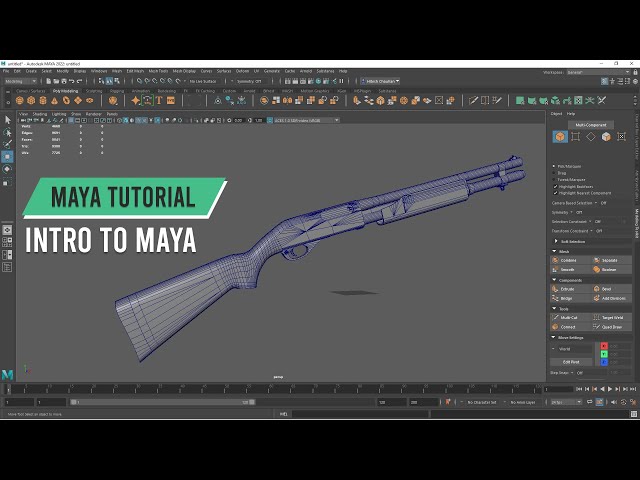Screen dimensions: 640x480
Task: Select the Paint Selection tool in toolbox
Action: coord(7,144)
